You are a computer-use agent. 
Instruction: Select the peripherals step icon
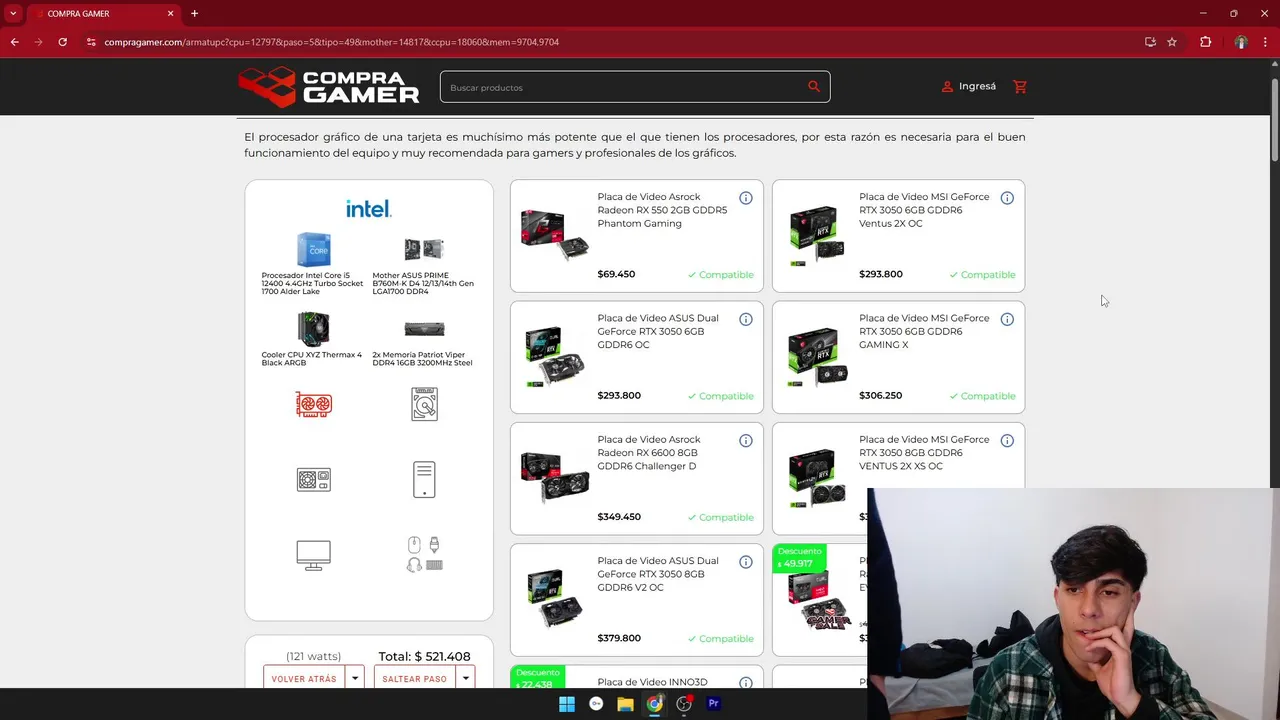coord(424,554)
